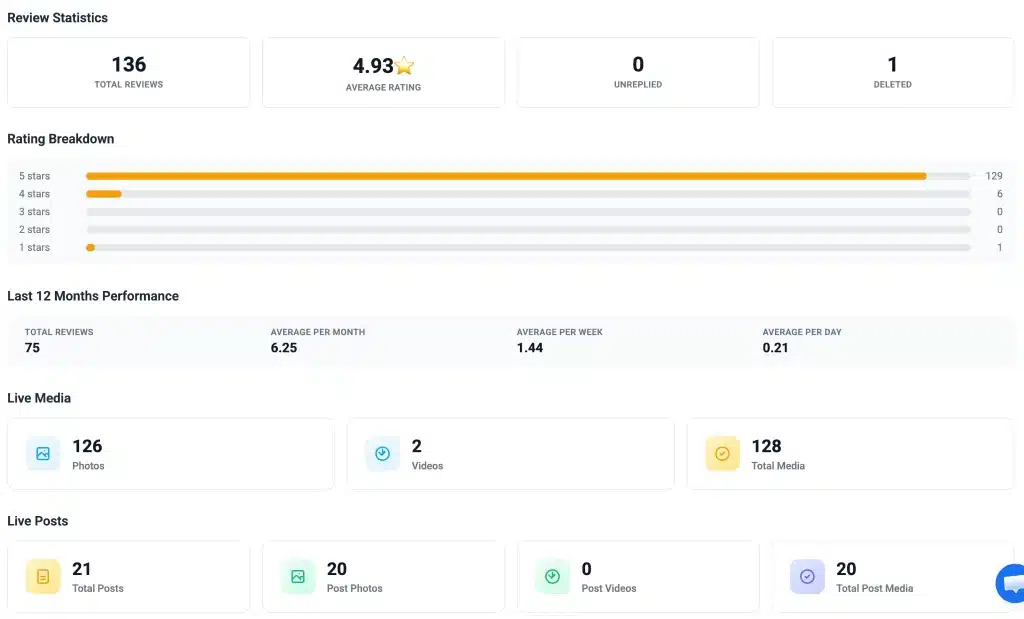Click the 2 stars rating bar
Image resolution: width=1024 pixels, height=619 pixels.
pyautogui.click(x=528, y=230)
